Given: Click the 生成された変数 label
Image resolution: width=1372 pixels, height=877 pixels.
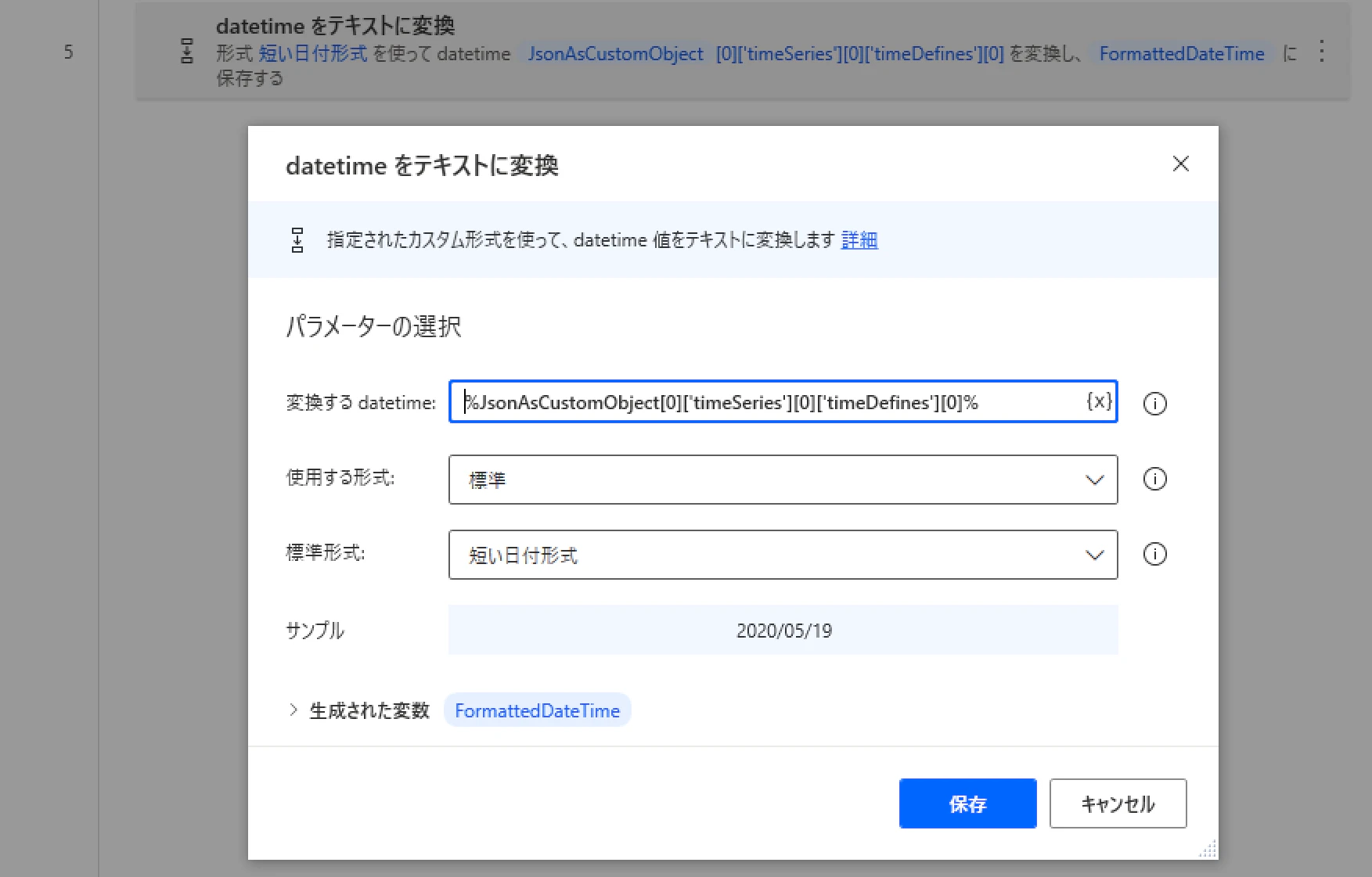Looking at the screenshot, I should [369, 710].
